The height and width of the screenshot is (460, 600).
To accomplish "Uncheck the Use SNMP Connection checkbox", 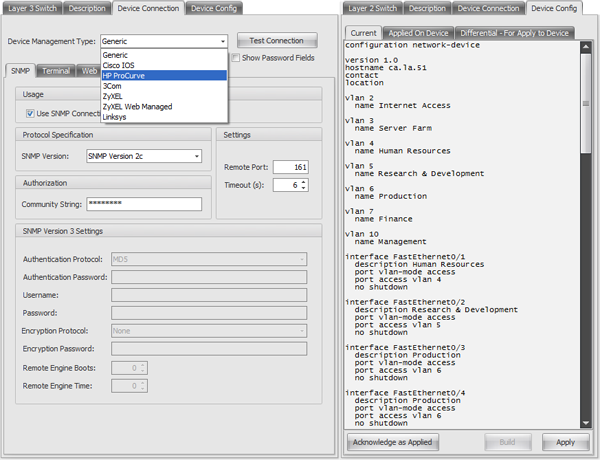I will (30, 113).
